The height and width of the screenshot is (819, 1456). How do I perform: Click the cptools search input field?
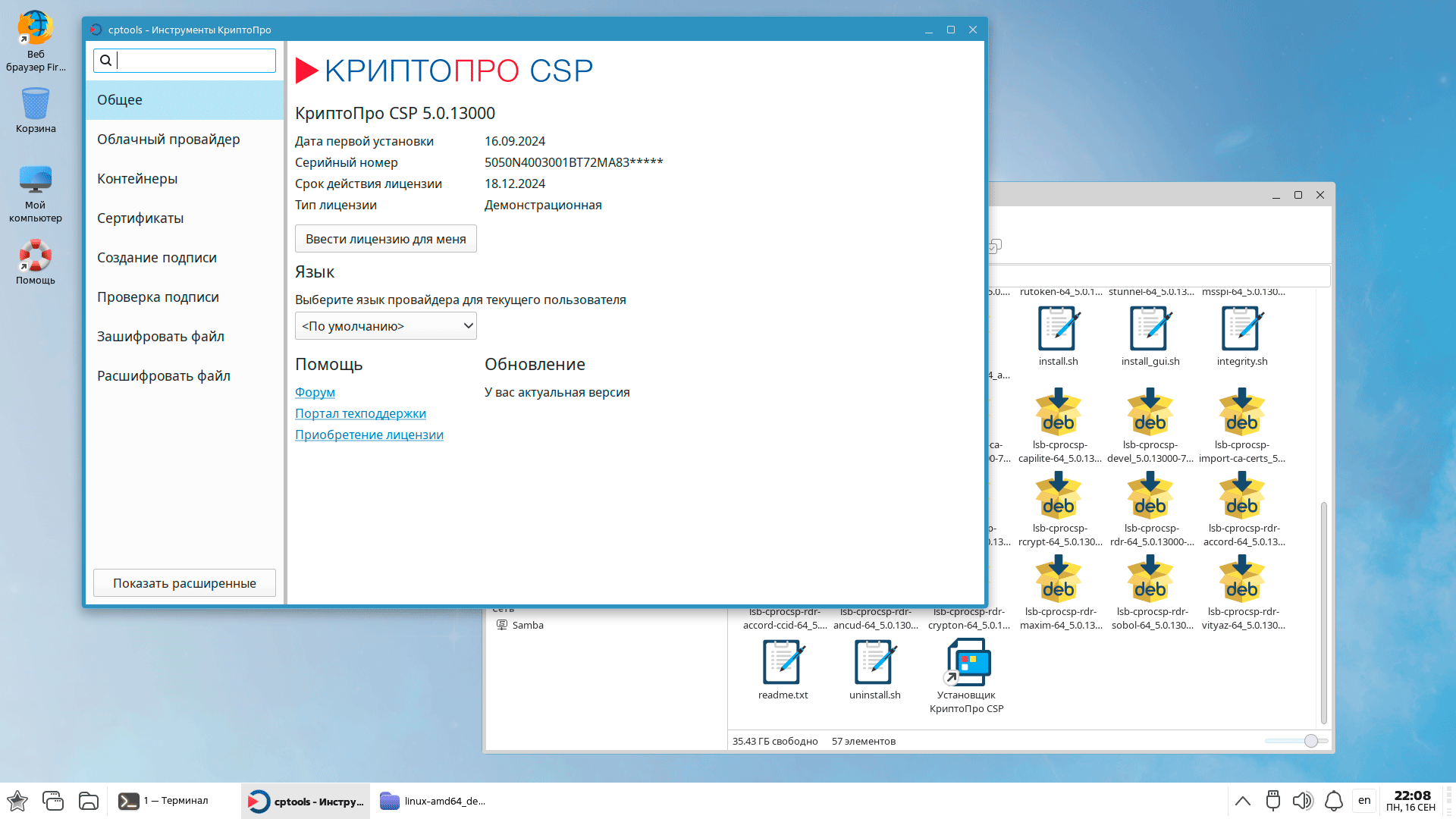click(x=196, y=61)
